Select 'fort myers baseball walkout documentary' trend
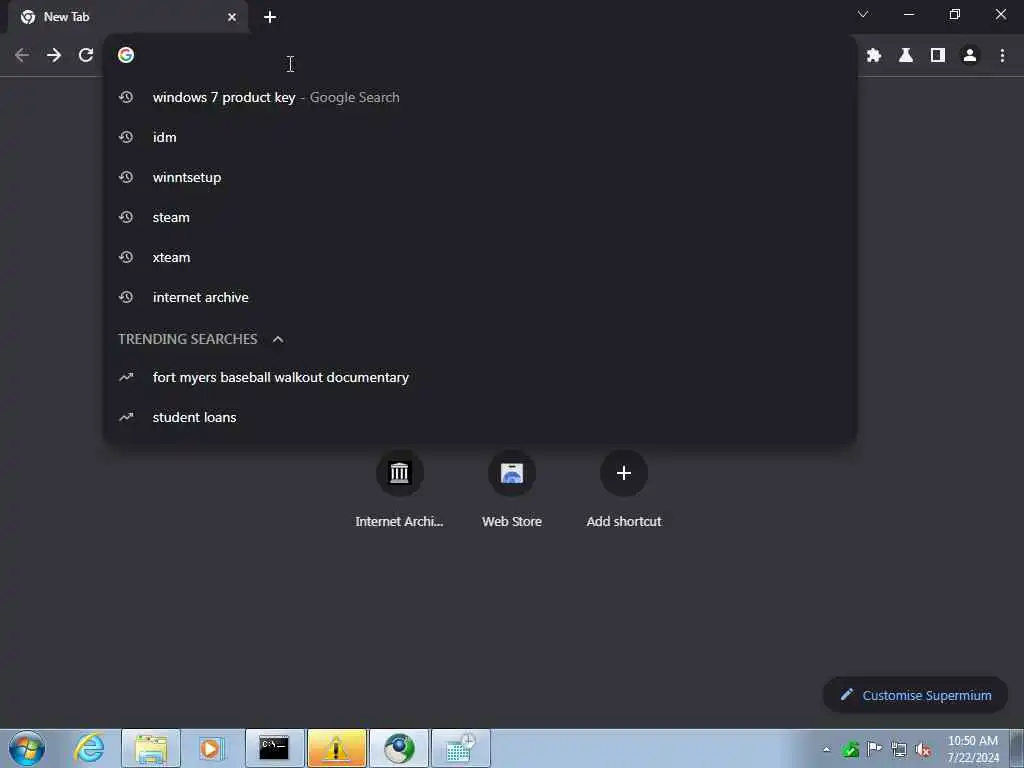The height and width of the screenshot is (768, 1024). 480,377
